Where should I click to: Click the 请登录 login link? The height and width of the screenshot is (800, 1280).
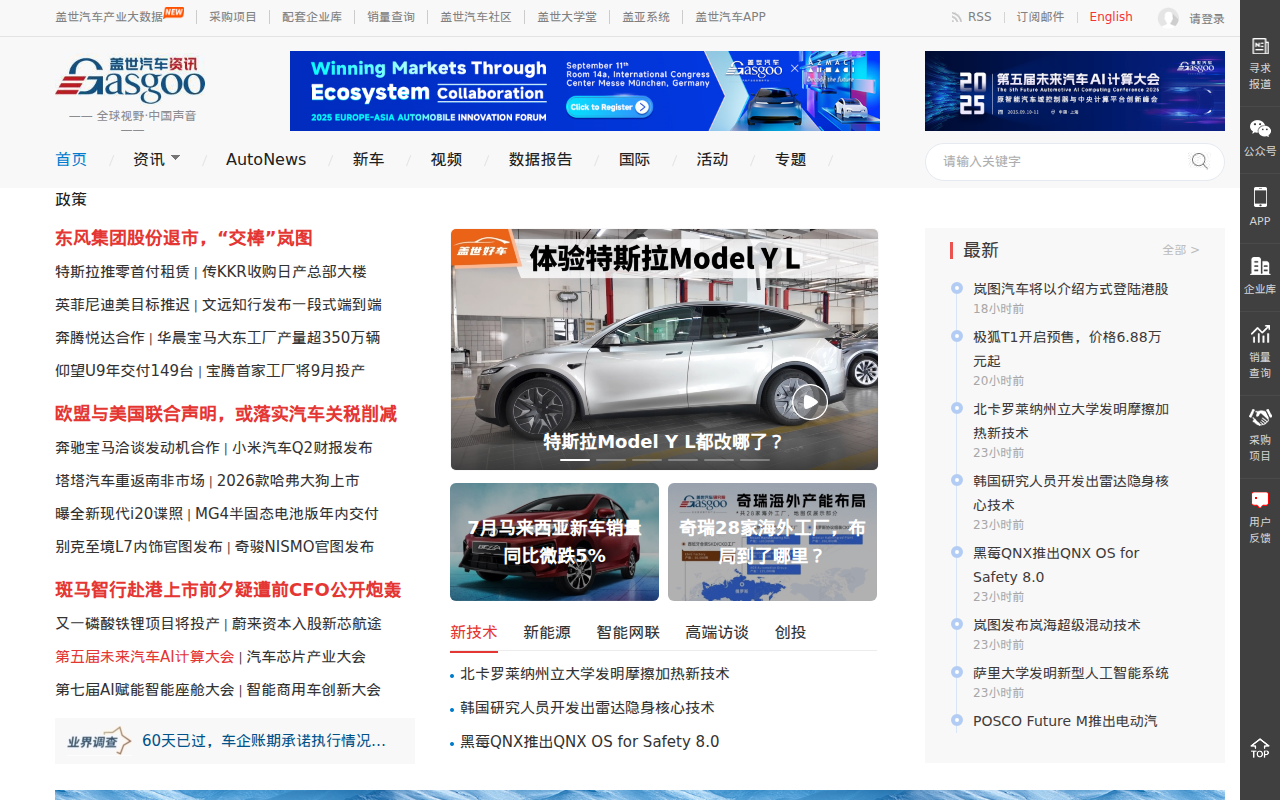1206,18
